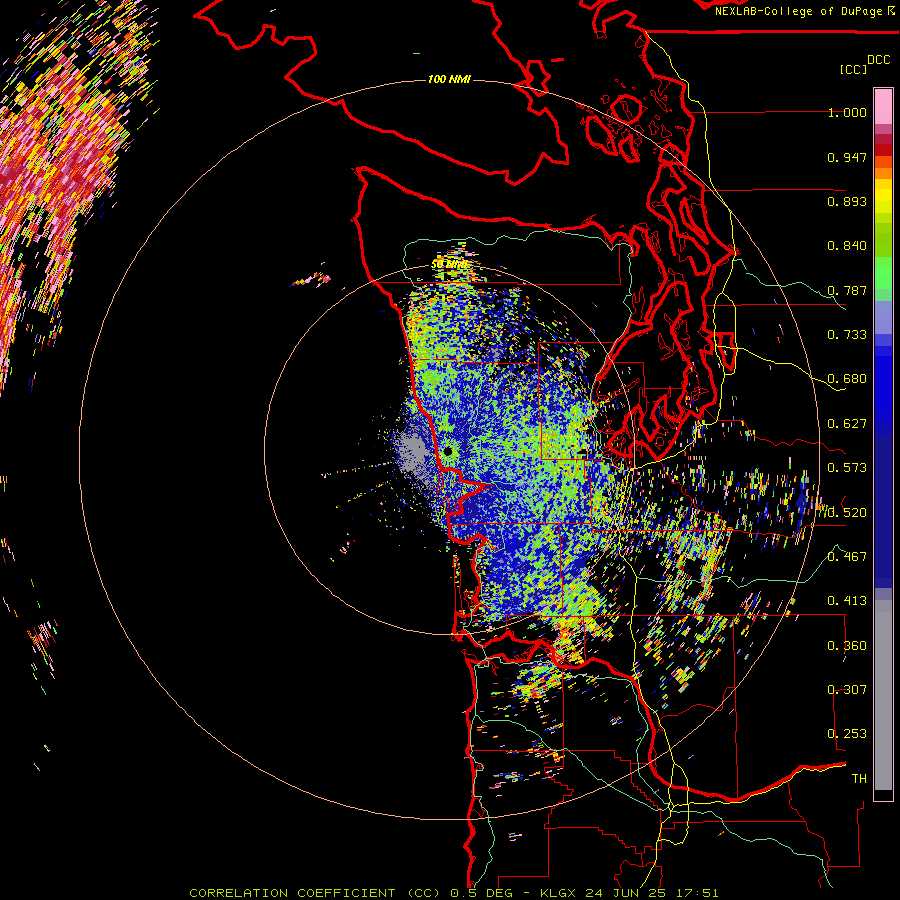Screen dimensions: 900x900
Task: Select the 0.627 colorbar value label
Action: tap(847, 424)
